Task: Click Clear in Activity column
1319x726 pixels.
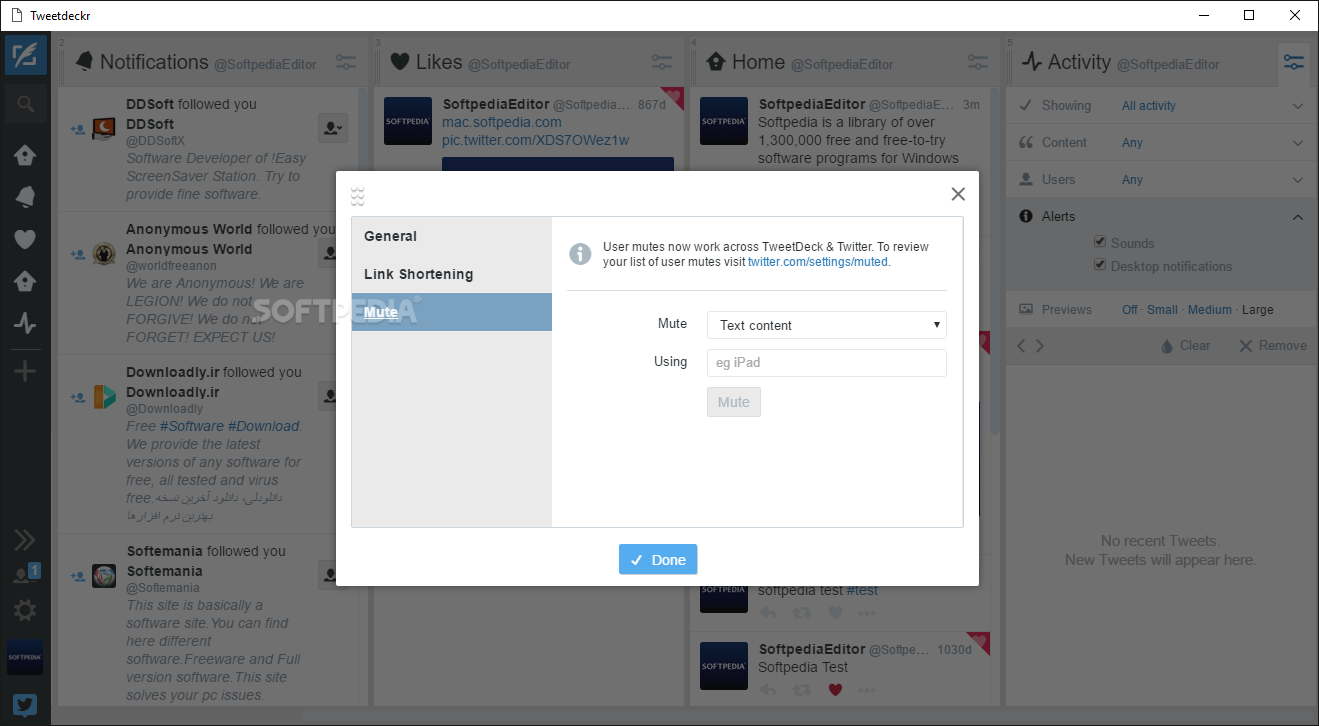Action: (x=1185, y=346)
